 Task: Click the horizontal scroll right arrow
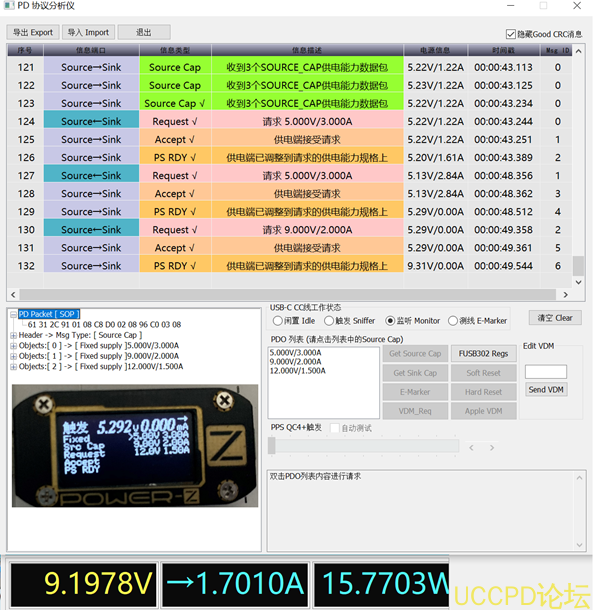[x=566, y=294]
